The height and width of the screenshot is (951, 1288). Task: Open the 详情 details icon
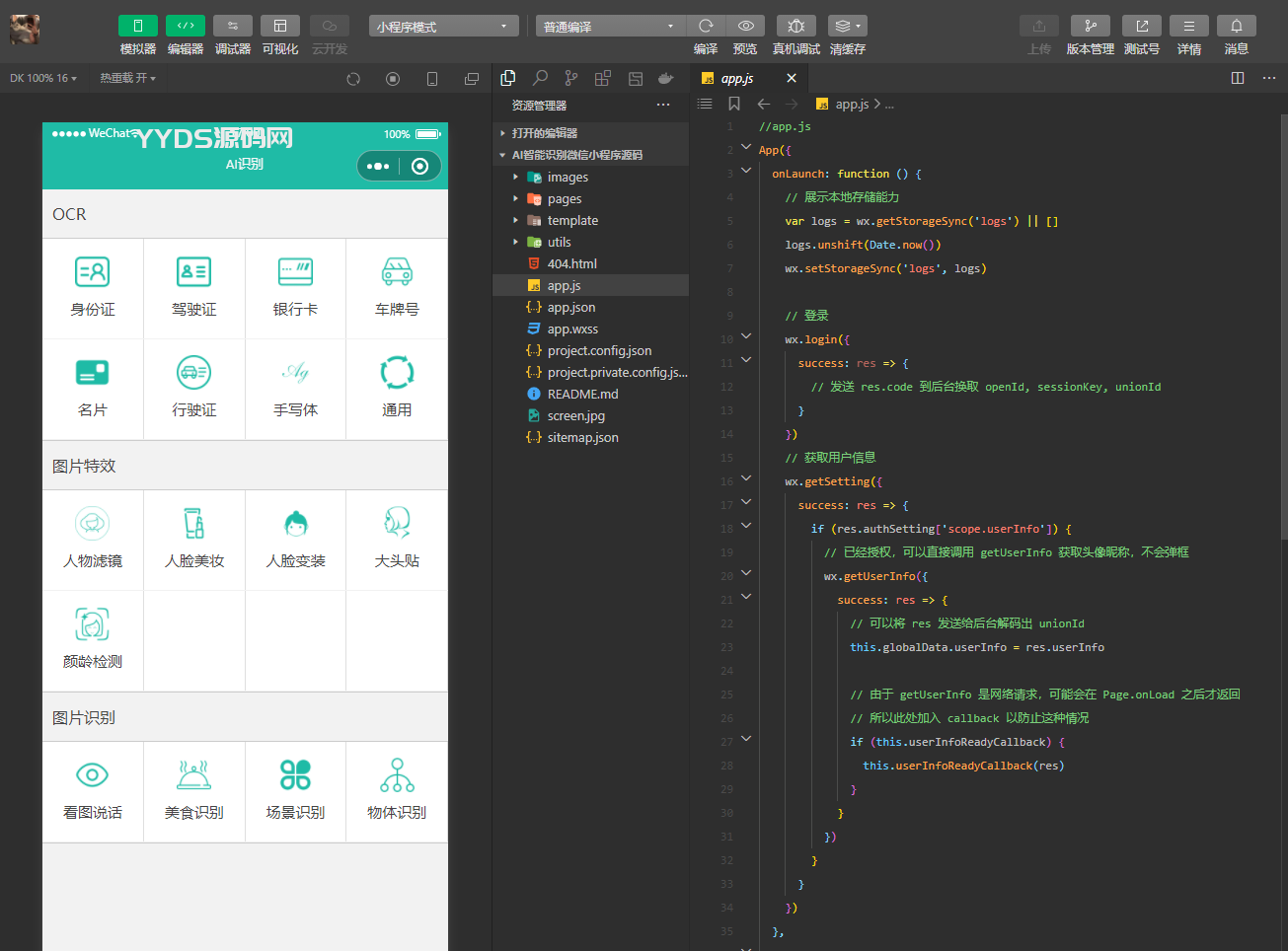pos(1188,26)
